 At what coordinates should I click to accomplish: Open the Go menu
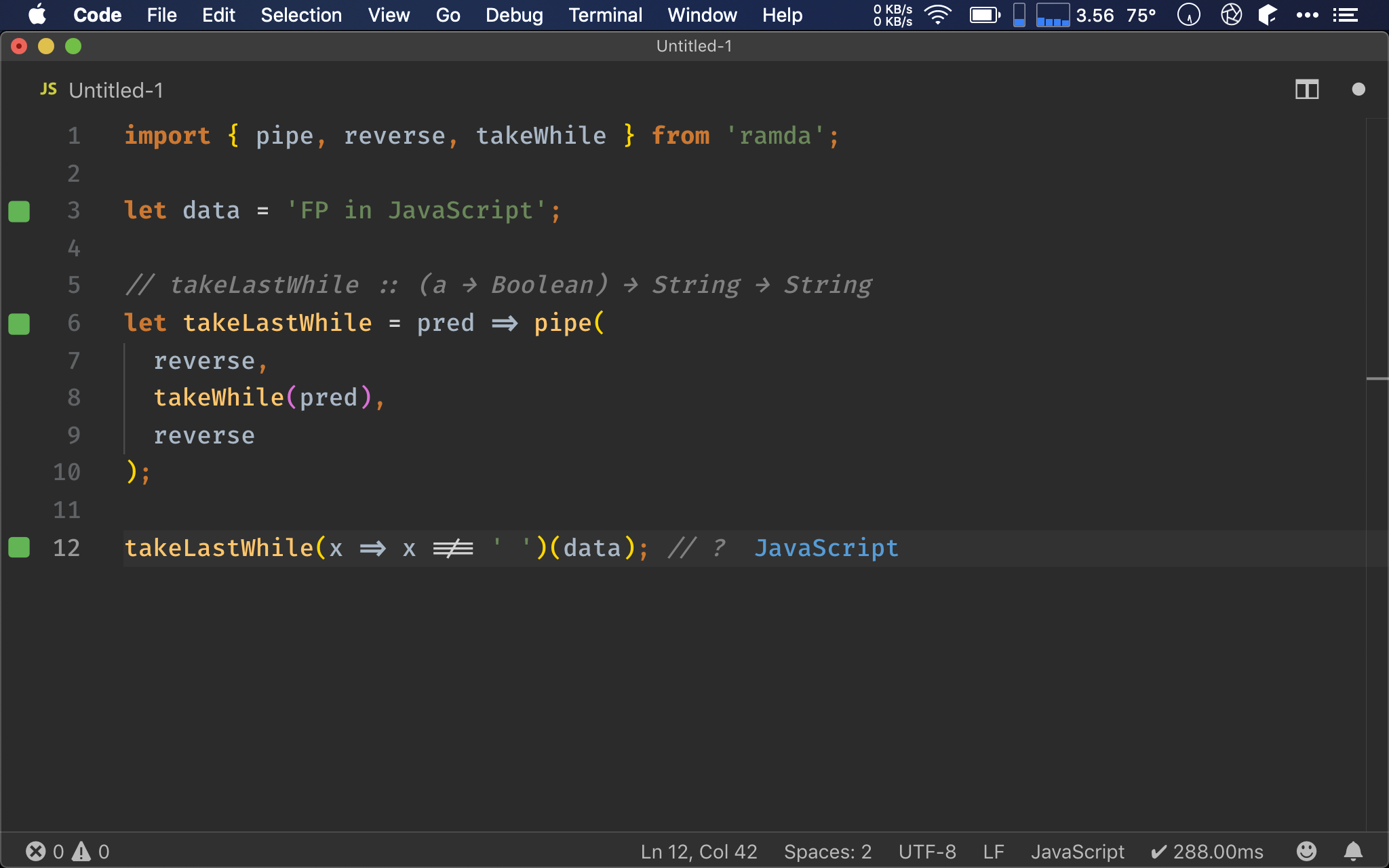pyautogui.click(x=448, y=15)
